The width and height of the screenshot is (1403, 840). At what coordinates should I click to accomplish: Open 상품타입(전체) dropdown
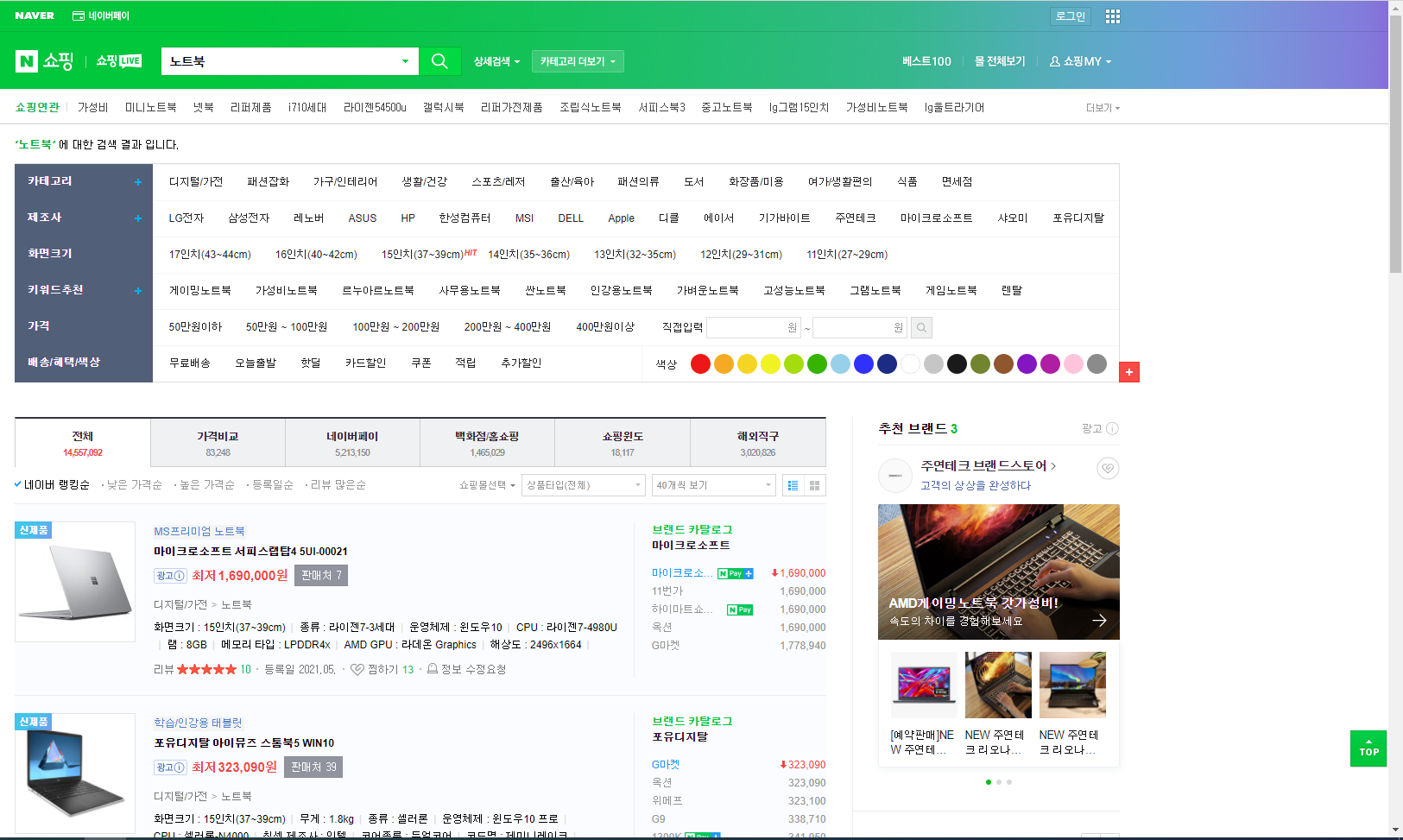pyautogui.click(x=584, y=485)
